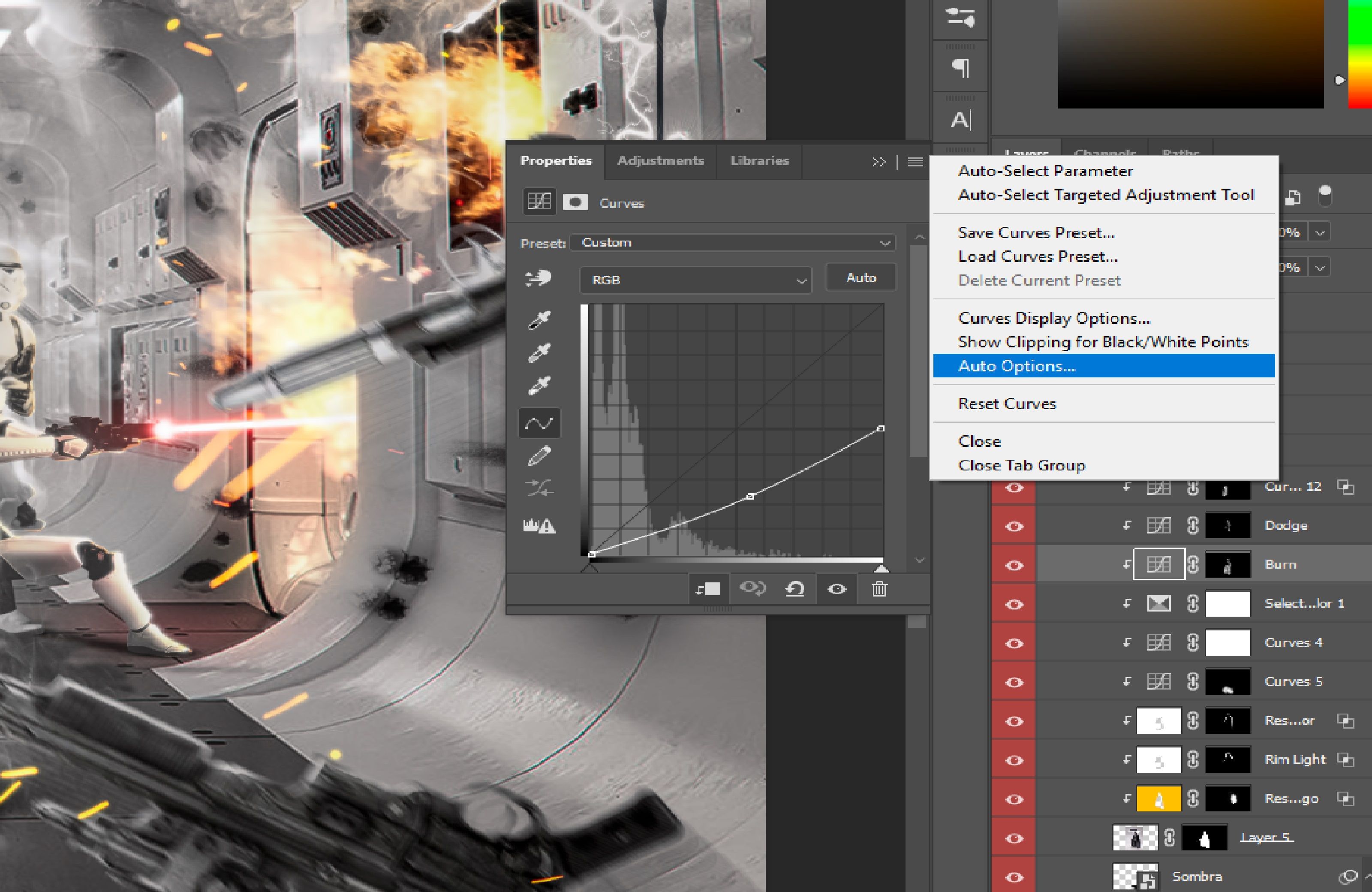Click the Auto button in Curves
Viewport: 1372px width, 892px height.
[x=861, y=278]
